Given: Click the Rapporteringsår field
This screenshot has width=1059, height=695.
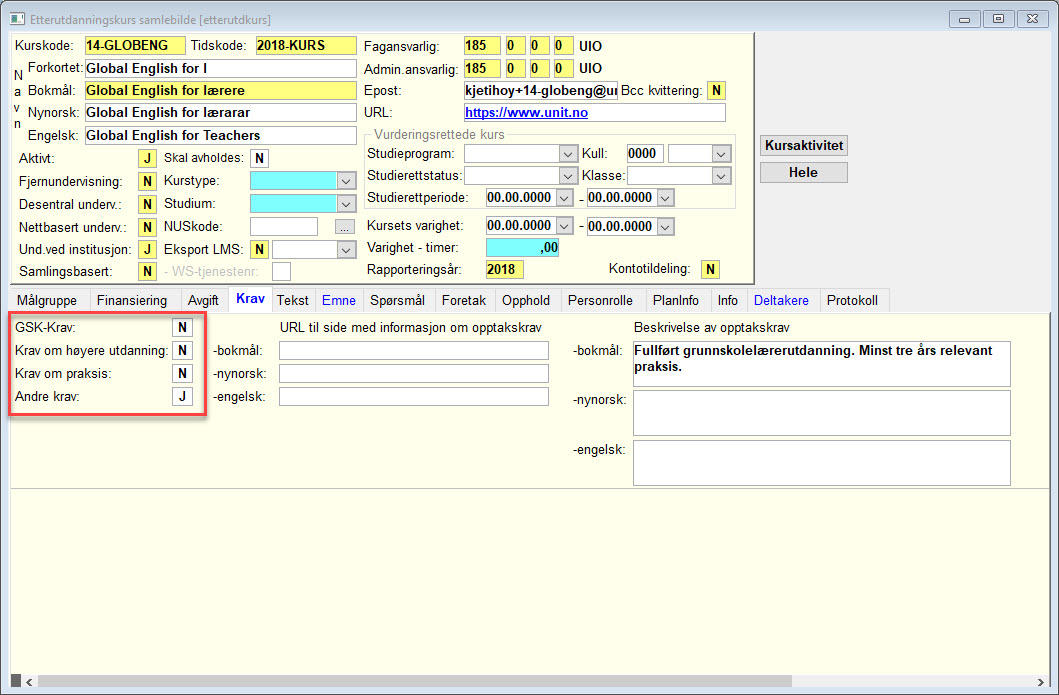Looking at the screenshot, I should tap(505, 269).
